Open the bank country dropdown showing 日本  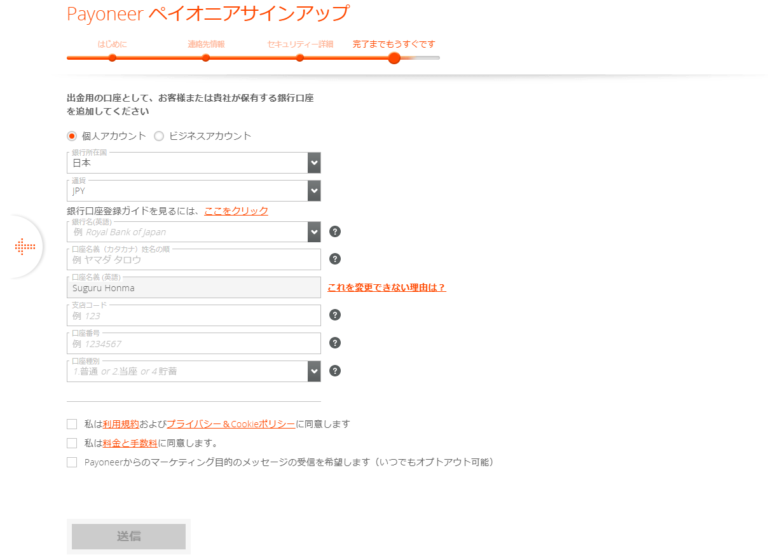(x=314, y=163)
